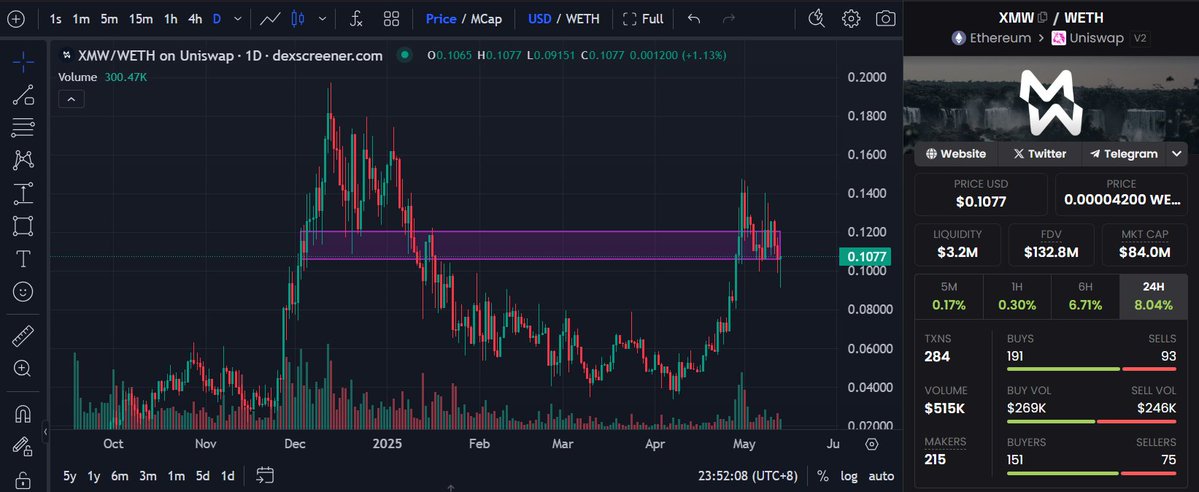
Task: Select the 24H change tab
Action: (x=1153, y=297)
